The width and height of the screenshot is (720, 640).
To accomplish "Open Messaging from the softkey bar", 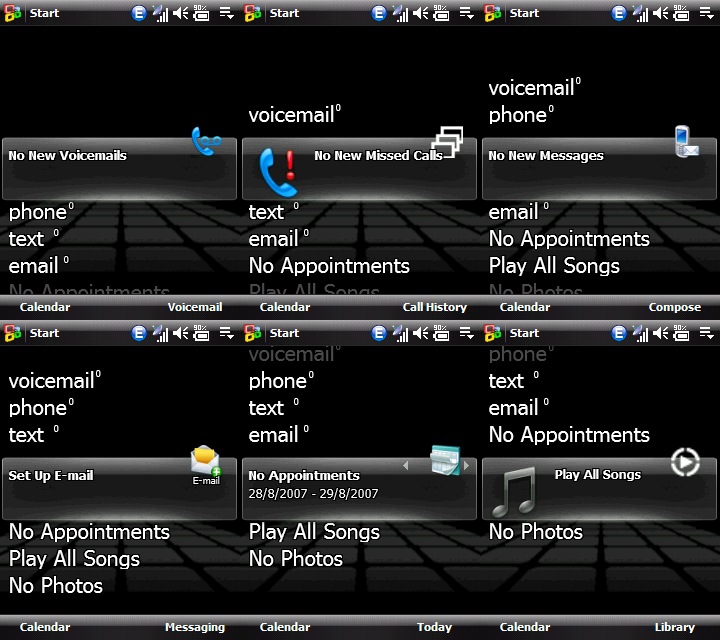I will point(195,627).
